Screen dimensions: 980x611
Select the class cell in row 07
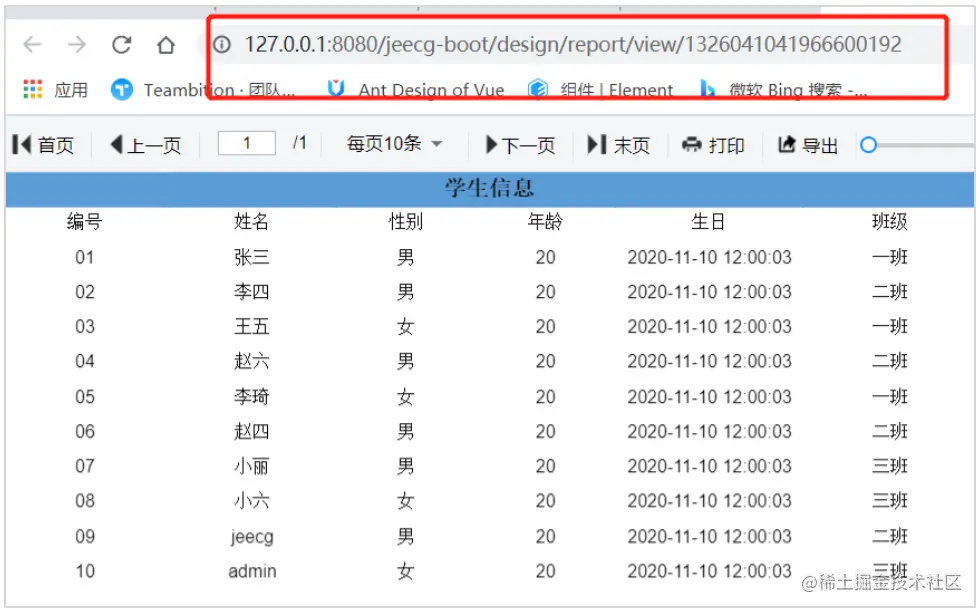pos(889,465)
